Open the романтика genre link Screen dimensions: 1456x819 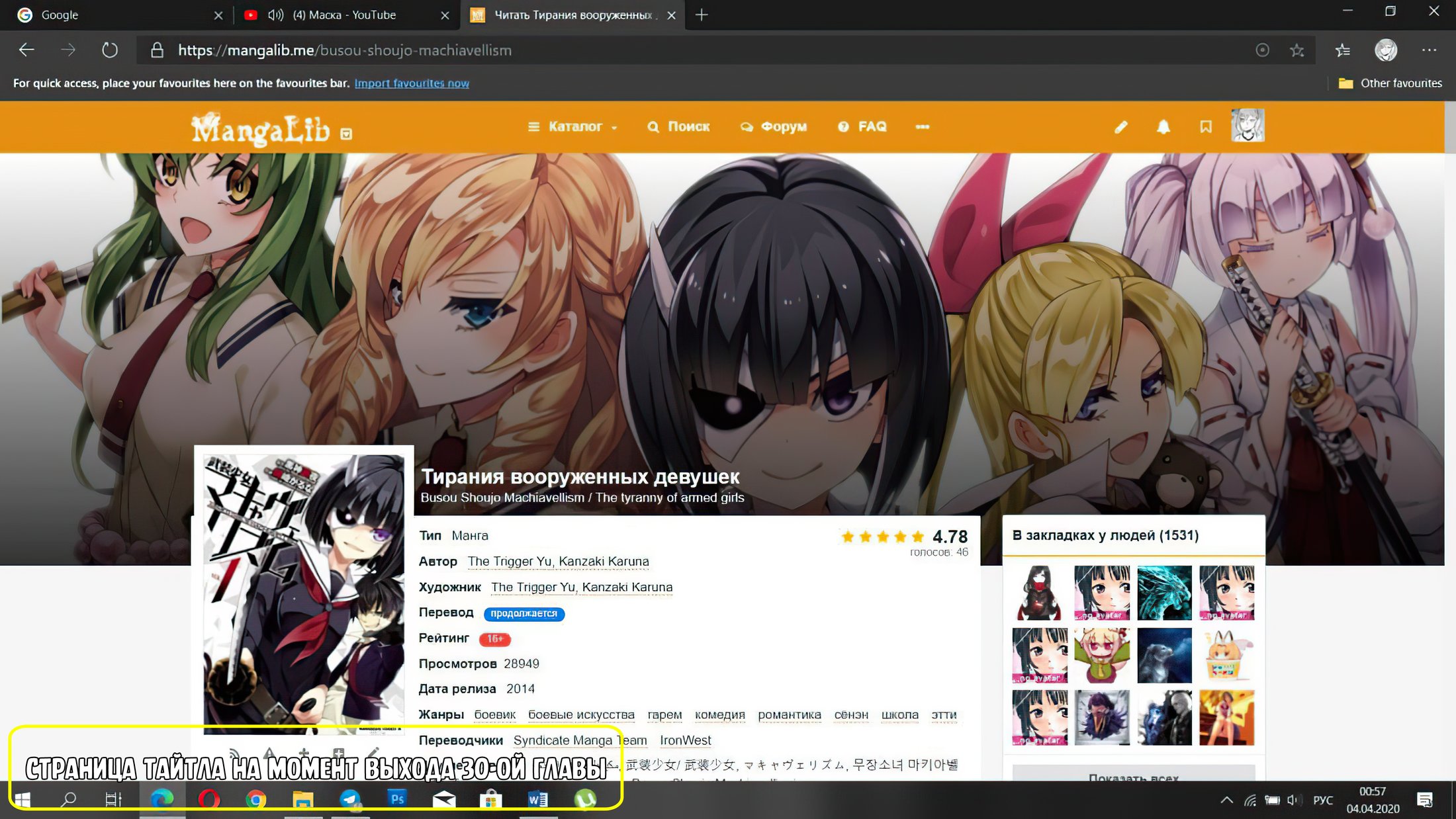(790, 714)
